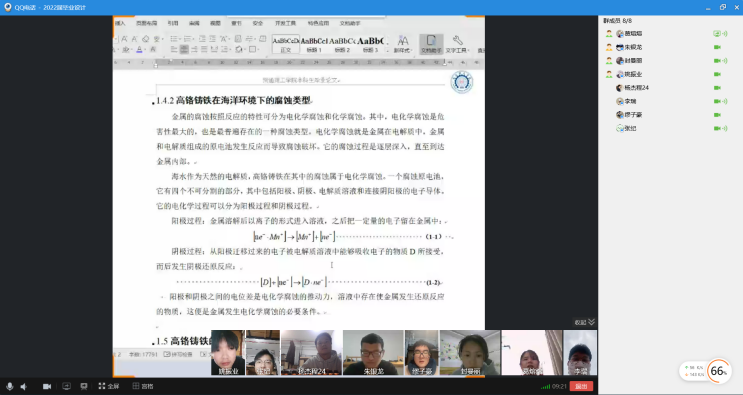Viewport: 743px width, 395px height.
Task: Mute the microphone in the call toolbar
Action: [9, 386]
